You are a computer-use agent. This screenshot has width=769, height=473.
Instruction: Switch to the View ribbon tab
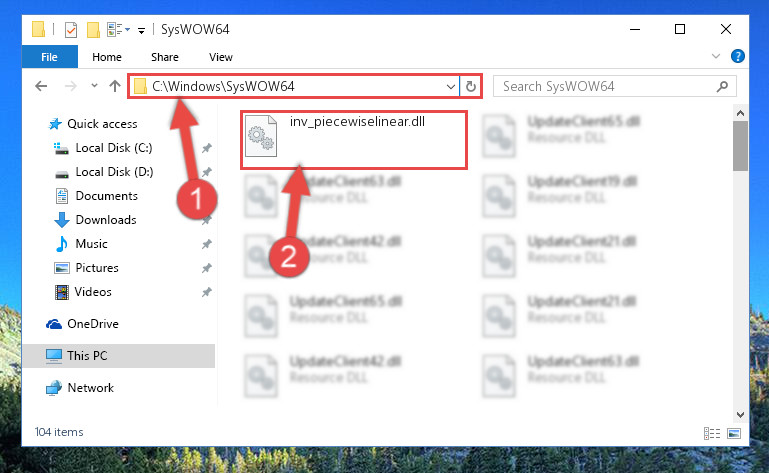221,57
